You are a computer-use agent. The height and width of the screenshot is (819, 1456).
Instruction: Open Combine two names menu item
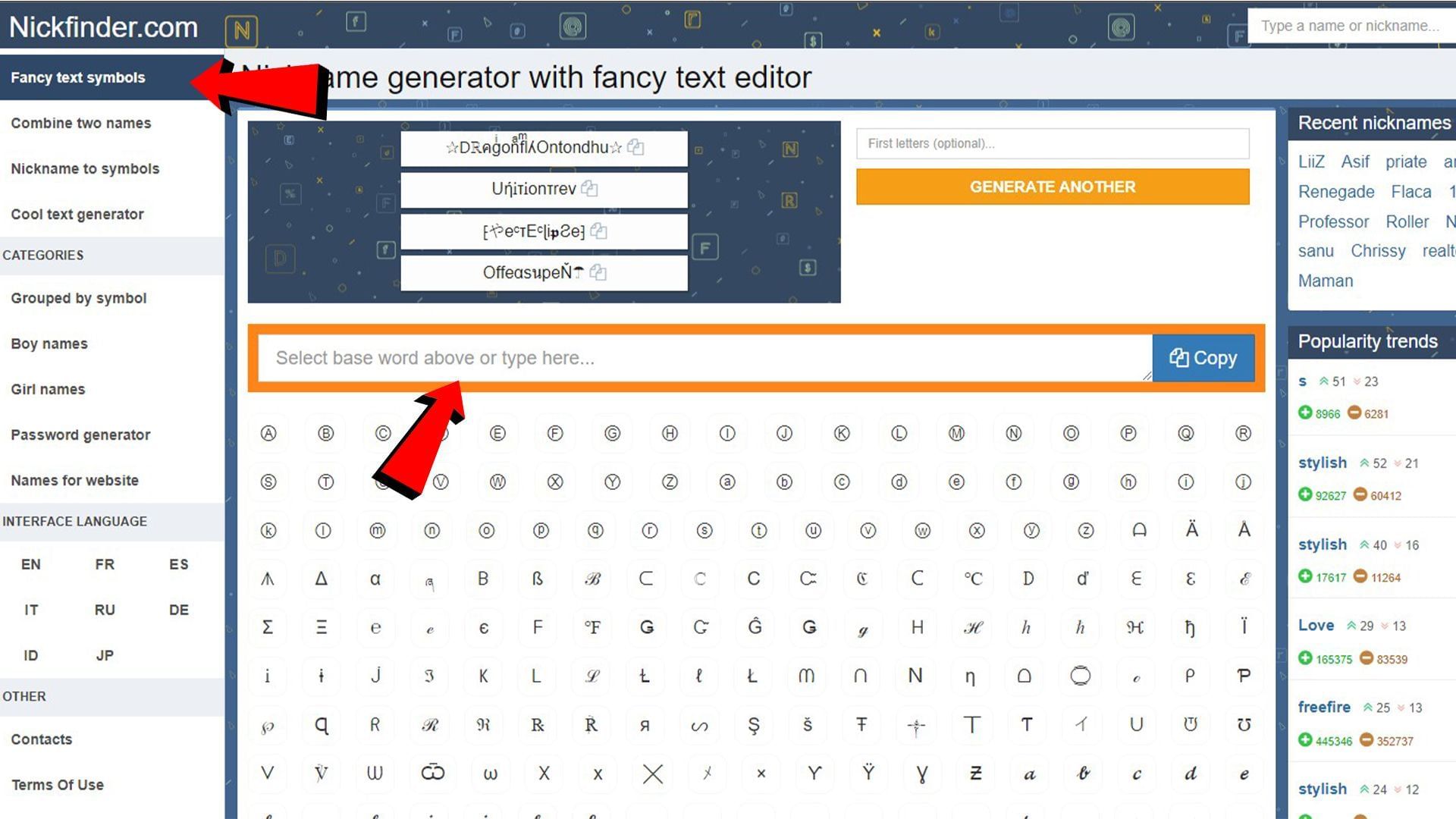(x=81, y=123)
